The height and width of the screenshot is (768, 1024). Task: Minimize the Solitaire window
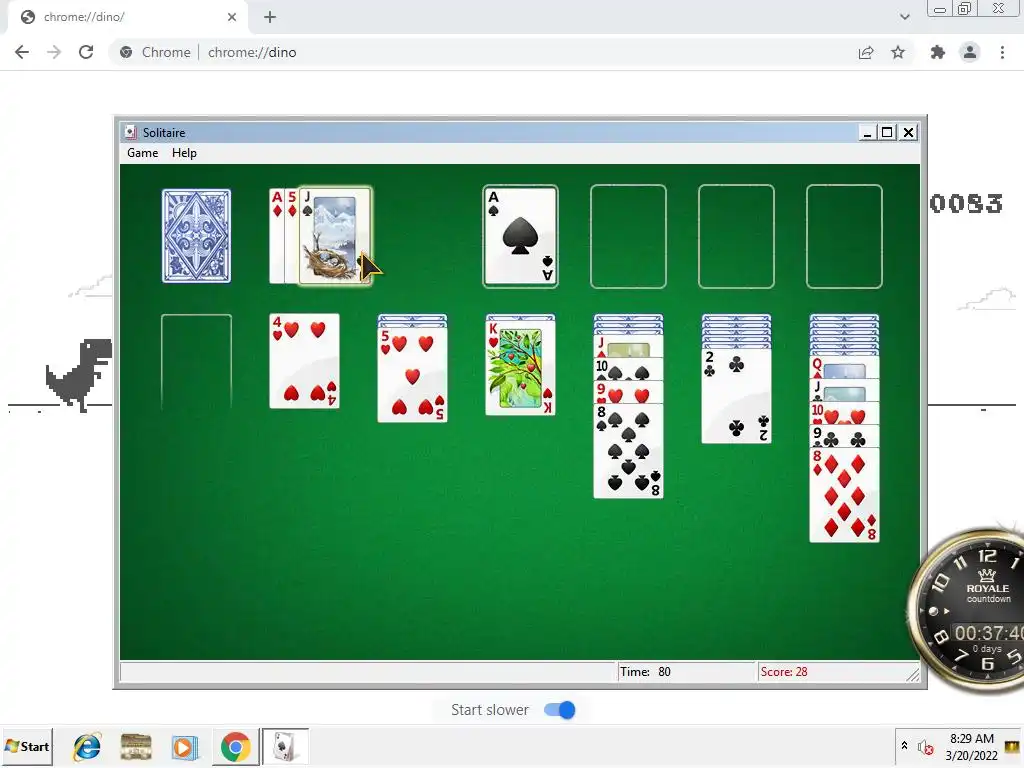click(867, 133)
